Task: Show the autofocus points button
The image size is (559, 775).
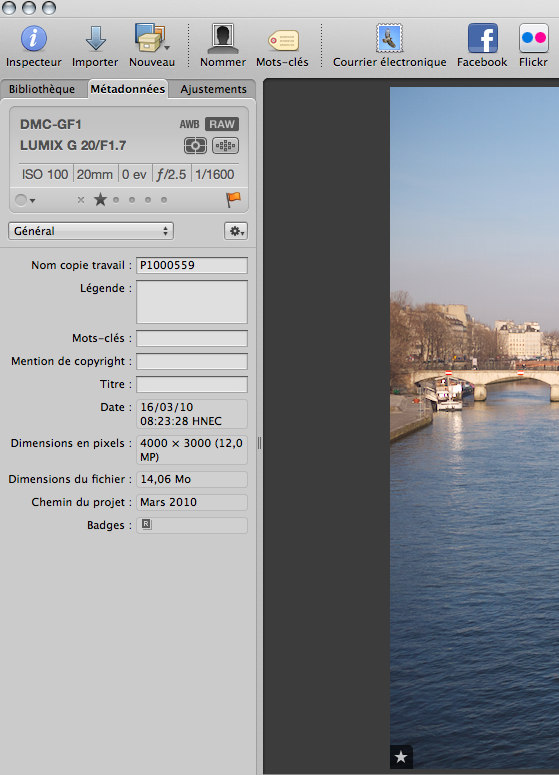Action: (225, 145)
